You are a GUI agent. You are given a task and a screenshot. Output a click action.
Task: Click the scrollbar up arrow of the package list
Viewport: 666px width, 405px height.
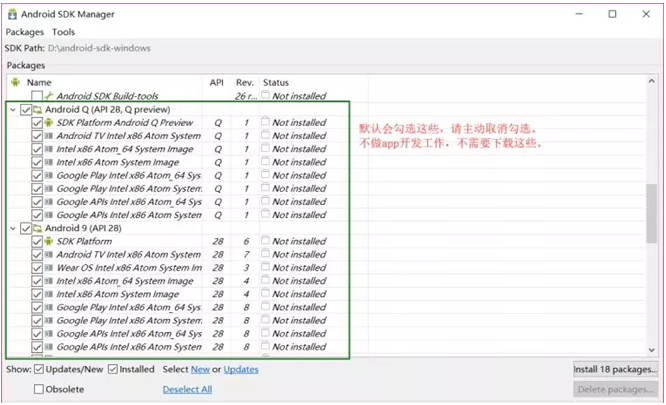(652, 81)
